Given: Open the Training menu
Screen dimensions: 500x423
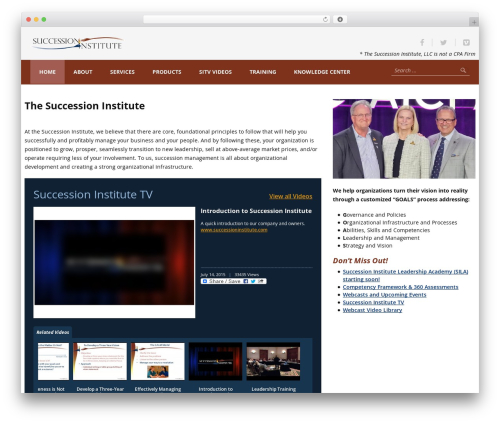Looking at the screenshot, I should (263, 72).
